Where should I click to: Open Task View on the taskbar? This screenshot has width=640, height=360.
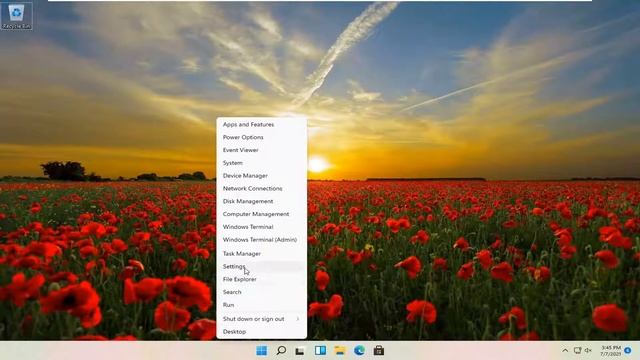coord(300,351)
